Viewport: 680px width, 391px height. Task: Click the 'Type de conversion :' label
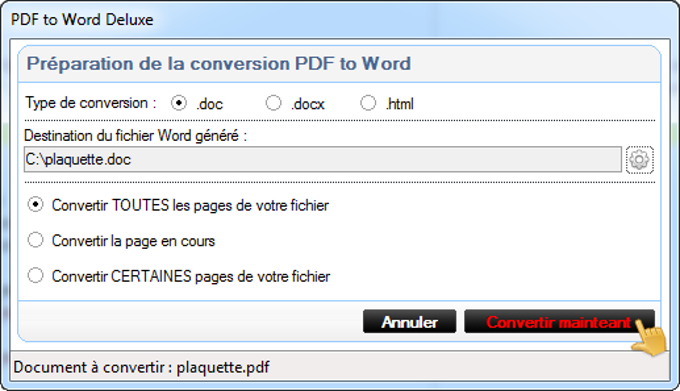click(91, 103)
